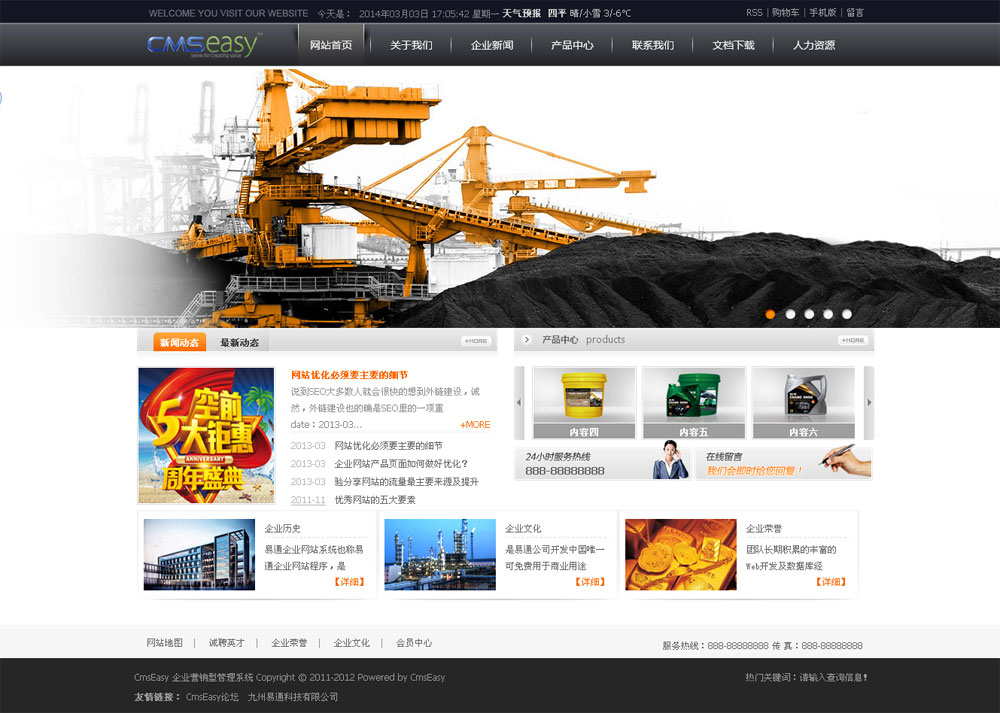The width and height of the screenshot is (1000, 713).
Task: Switch to the 最新动态 tab
Action: point(240,341)
